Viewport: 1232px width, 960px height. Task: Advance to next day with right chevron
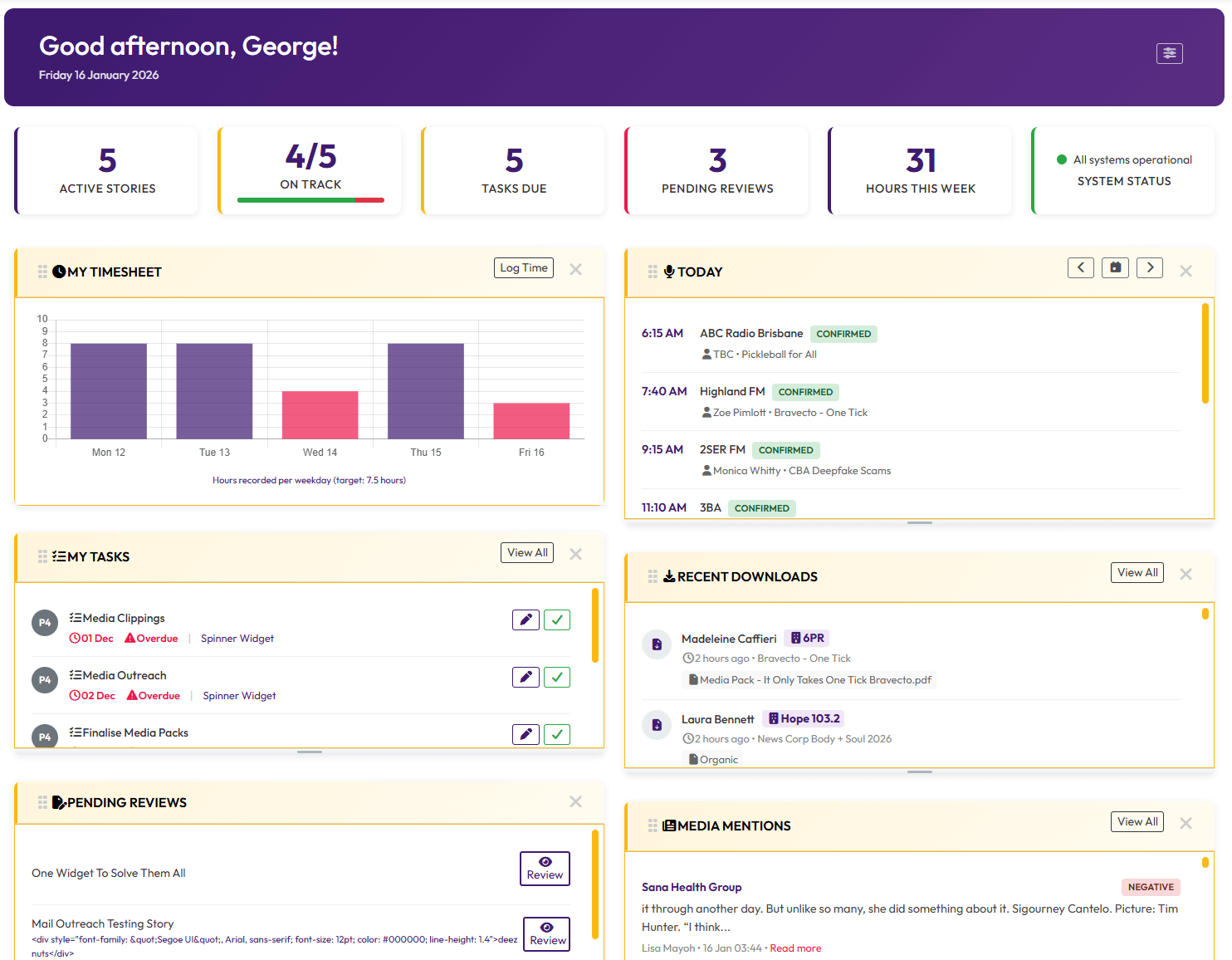(x=1150, y=267)
